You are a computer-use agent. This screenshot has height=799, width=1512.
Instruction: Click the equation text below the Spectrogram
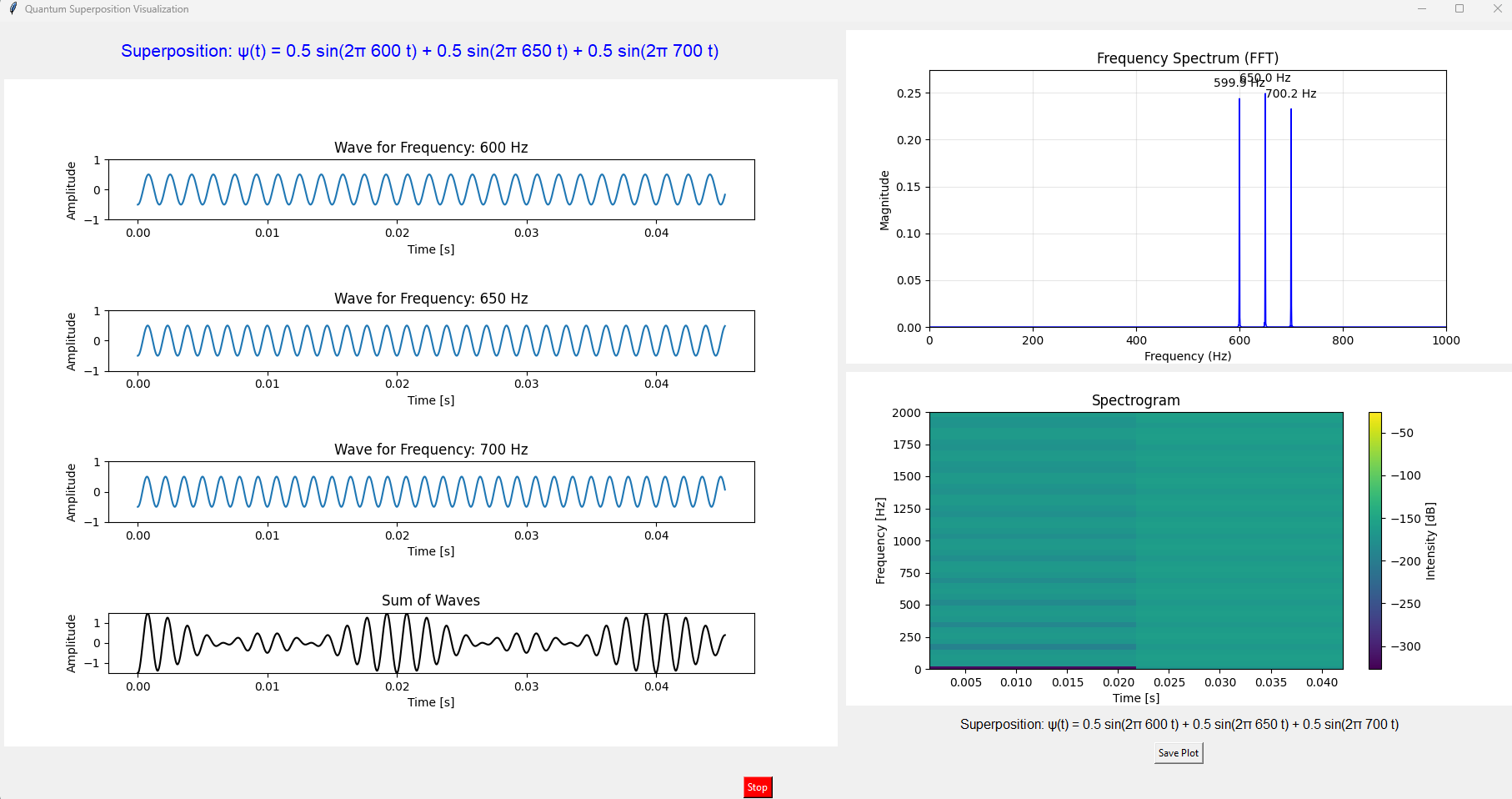1180,724
